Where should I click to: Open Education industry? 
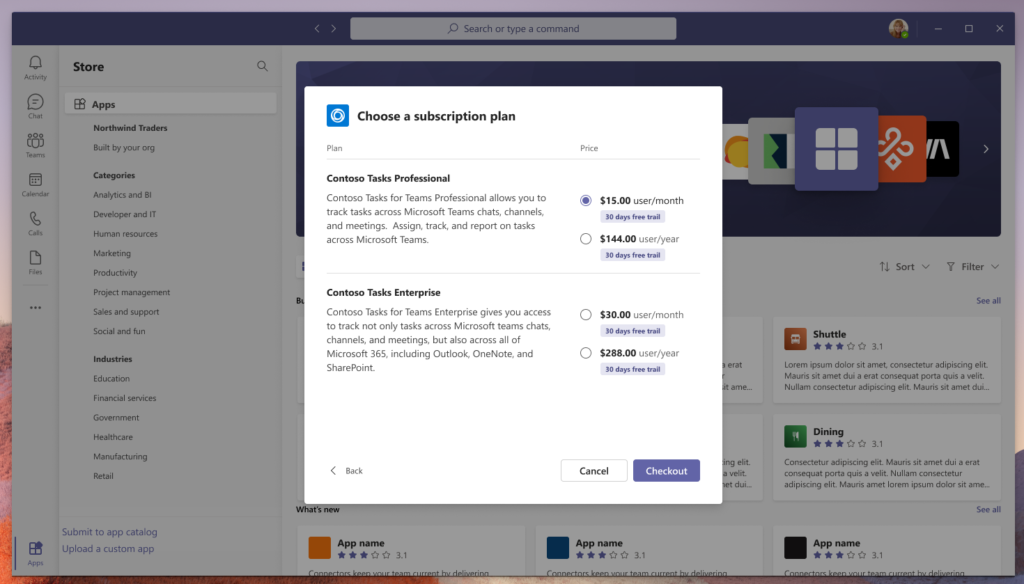click(111, 379)
